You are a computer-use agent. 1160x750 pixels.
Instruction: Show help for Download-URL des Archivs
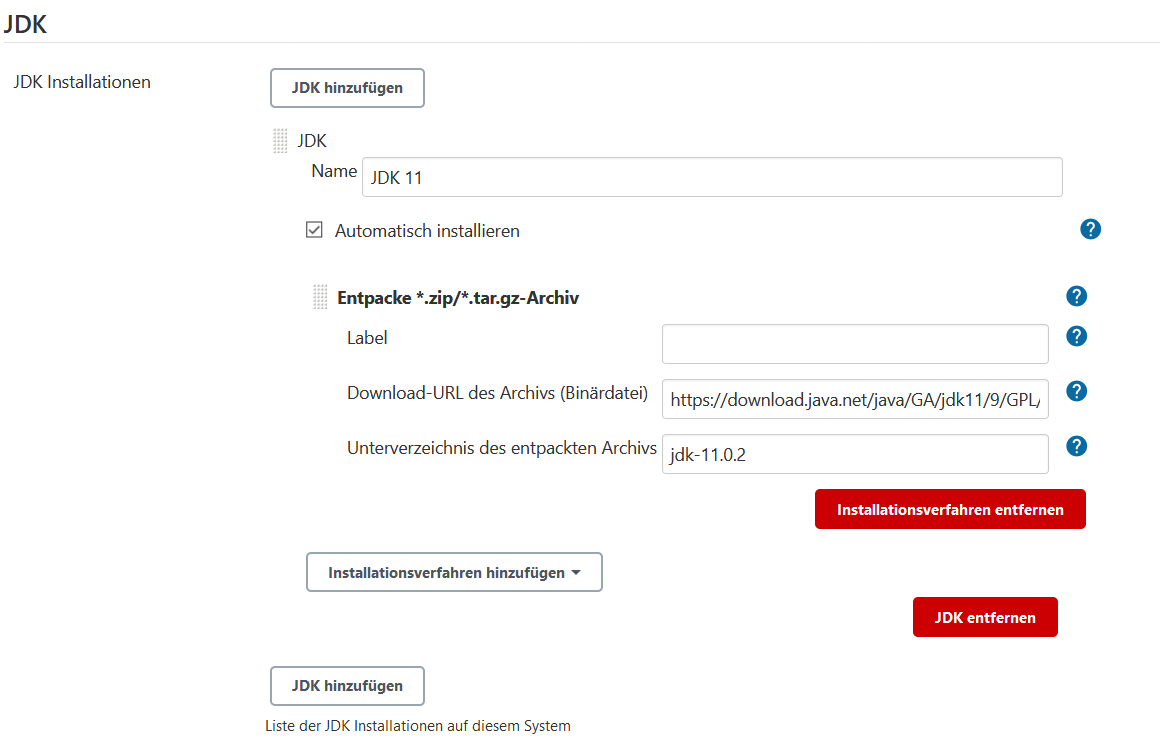click(1076, 391)
